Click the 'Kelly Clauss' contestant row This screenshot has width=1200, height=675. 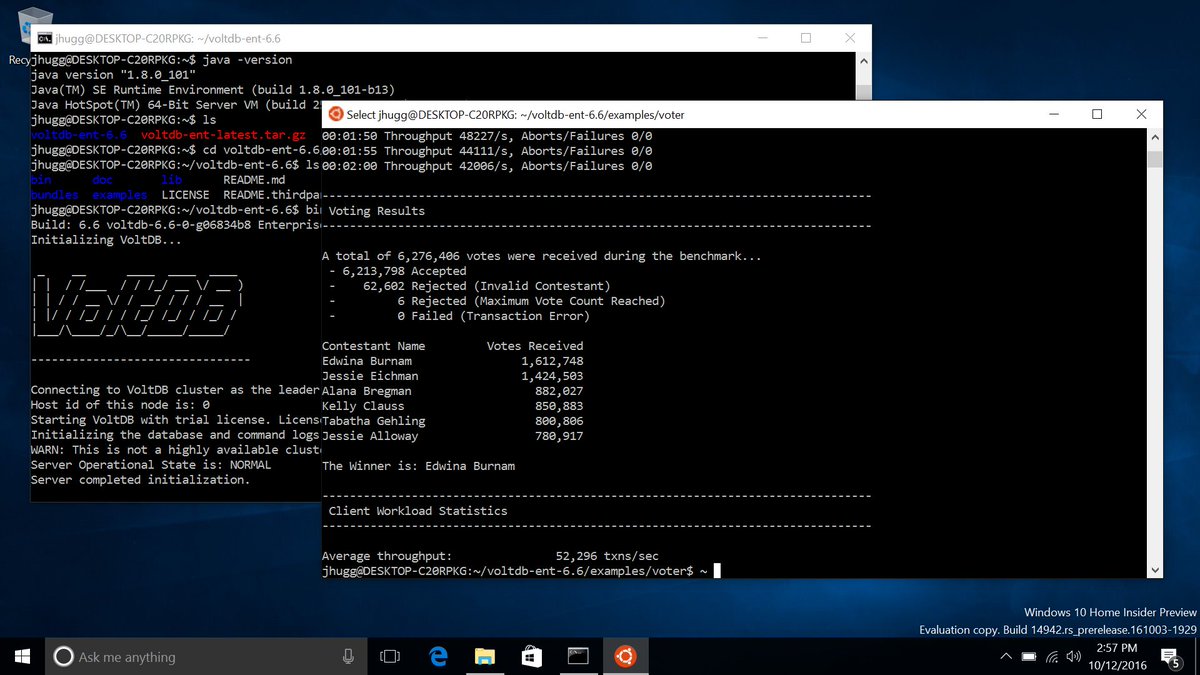click(453, 406)
